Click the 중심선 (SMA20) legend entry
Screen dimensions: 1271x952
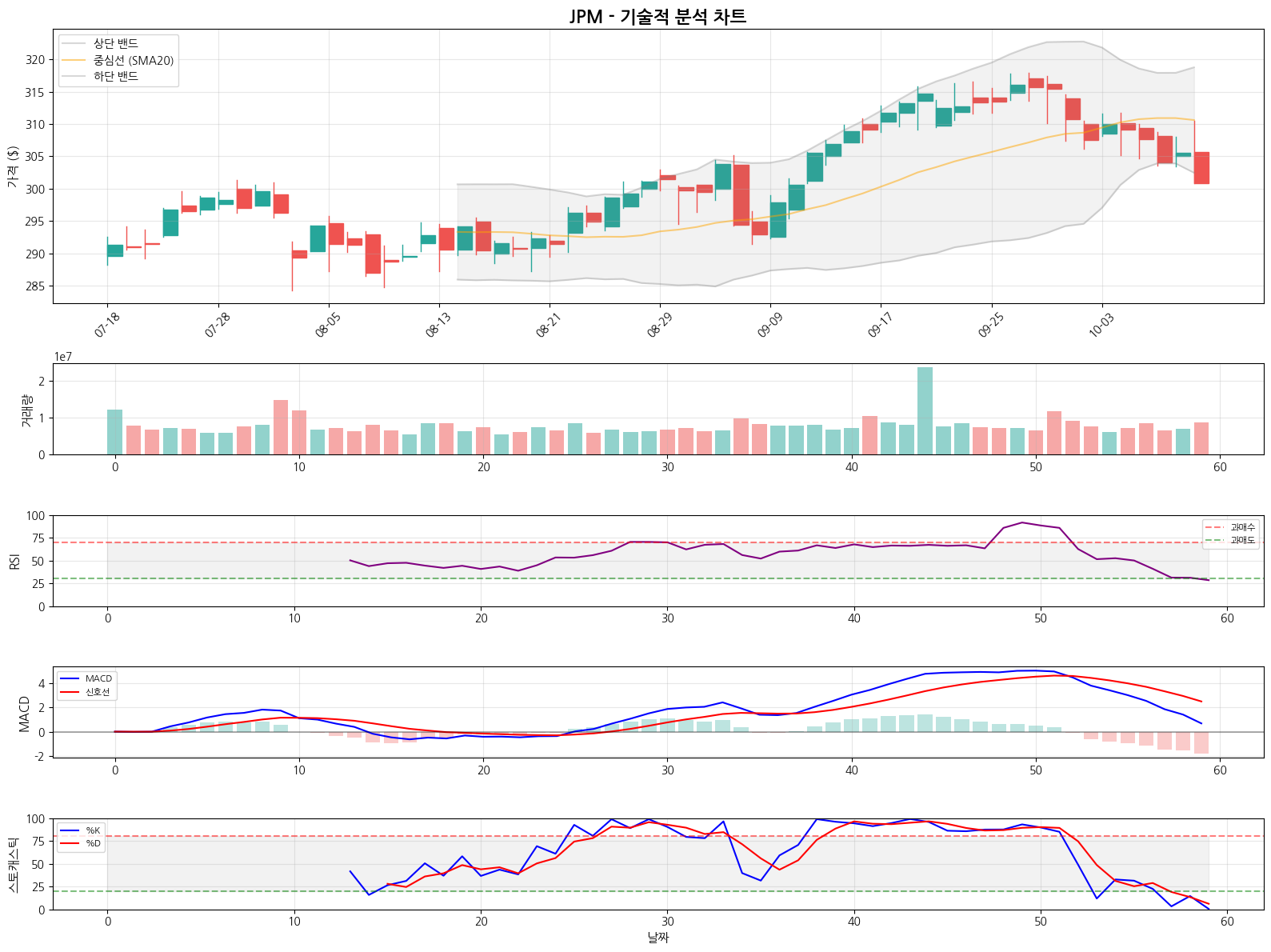point(133,61)
